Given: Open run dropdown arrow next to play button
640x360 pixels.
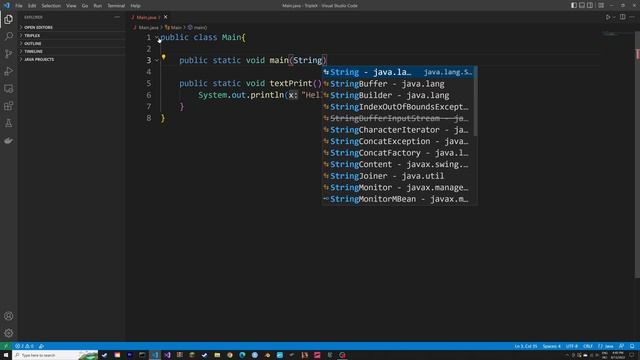Looking at the screenshot, I should point(614,17).
